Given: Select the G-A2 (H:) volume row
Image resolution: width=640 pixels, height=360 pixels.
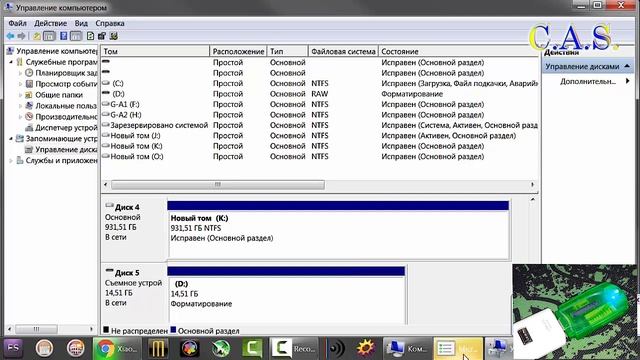Looking at the screenshot, I should click(x=320, y=115).
